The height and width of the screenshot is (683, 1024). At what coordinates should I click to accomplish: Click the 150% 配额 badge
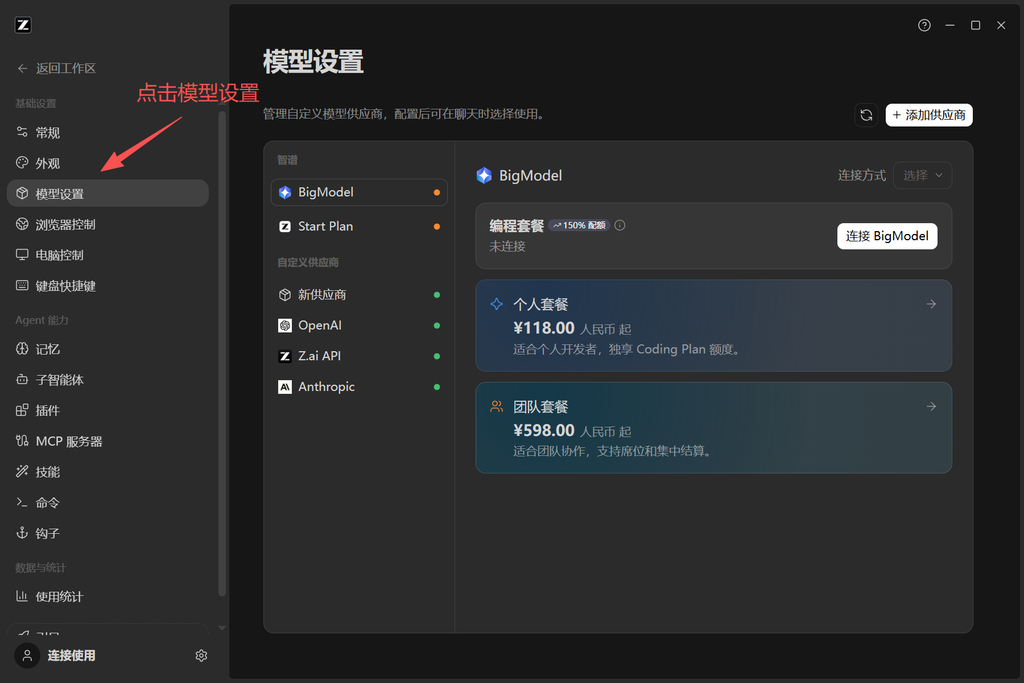click(x=579, y=225)
